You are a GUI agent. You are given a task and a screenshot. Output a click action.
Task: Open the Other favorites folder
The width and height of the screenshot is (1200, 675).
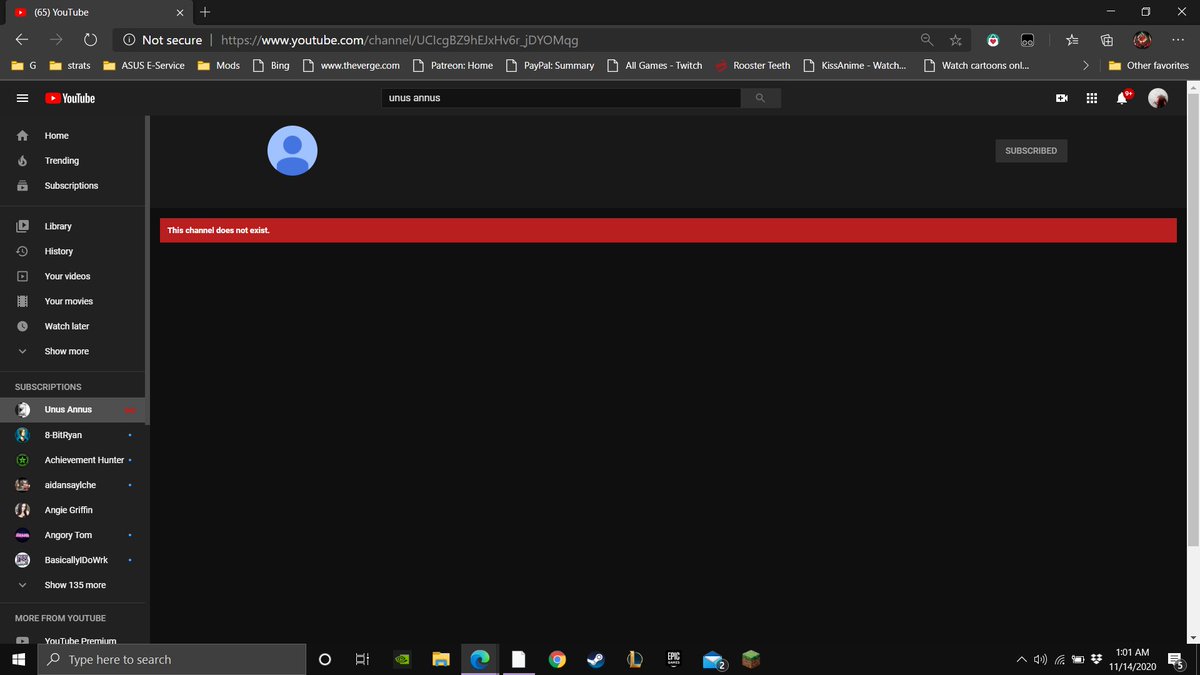[x=1150, y=65]
